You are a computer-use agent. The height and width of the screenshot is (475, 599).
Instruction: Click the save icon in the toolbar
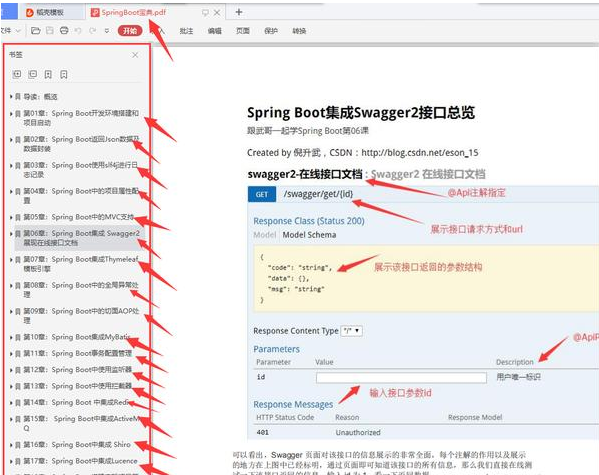(x=50, y=31)
